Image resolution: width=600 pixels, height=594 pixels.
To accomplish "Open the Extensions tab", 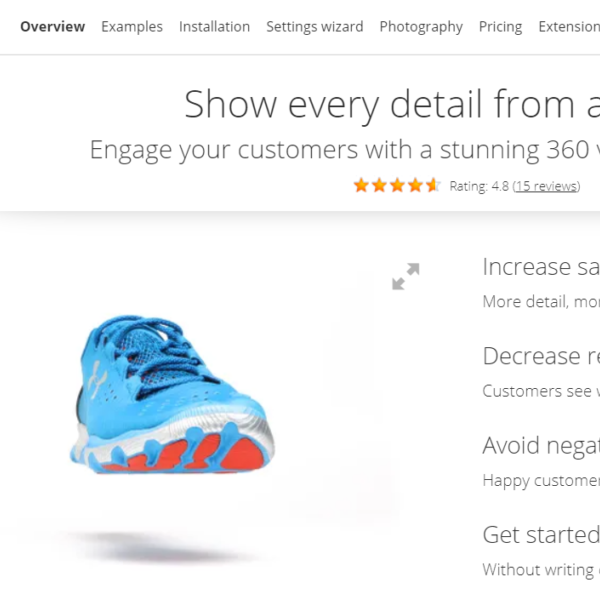I will pos(569,26).
